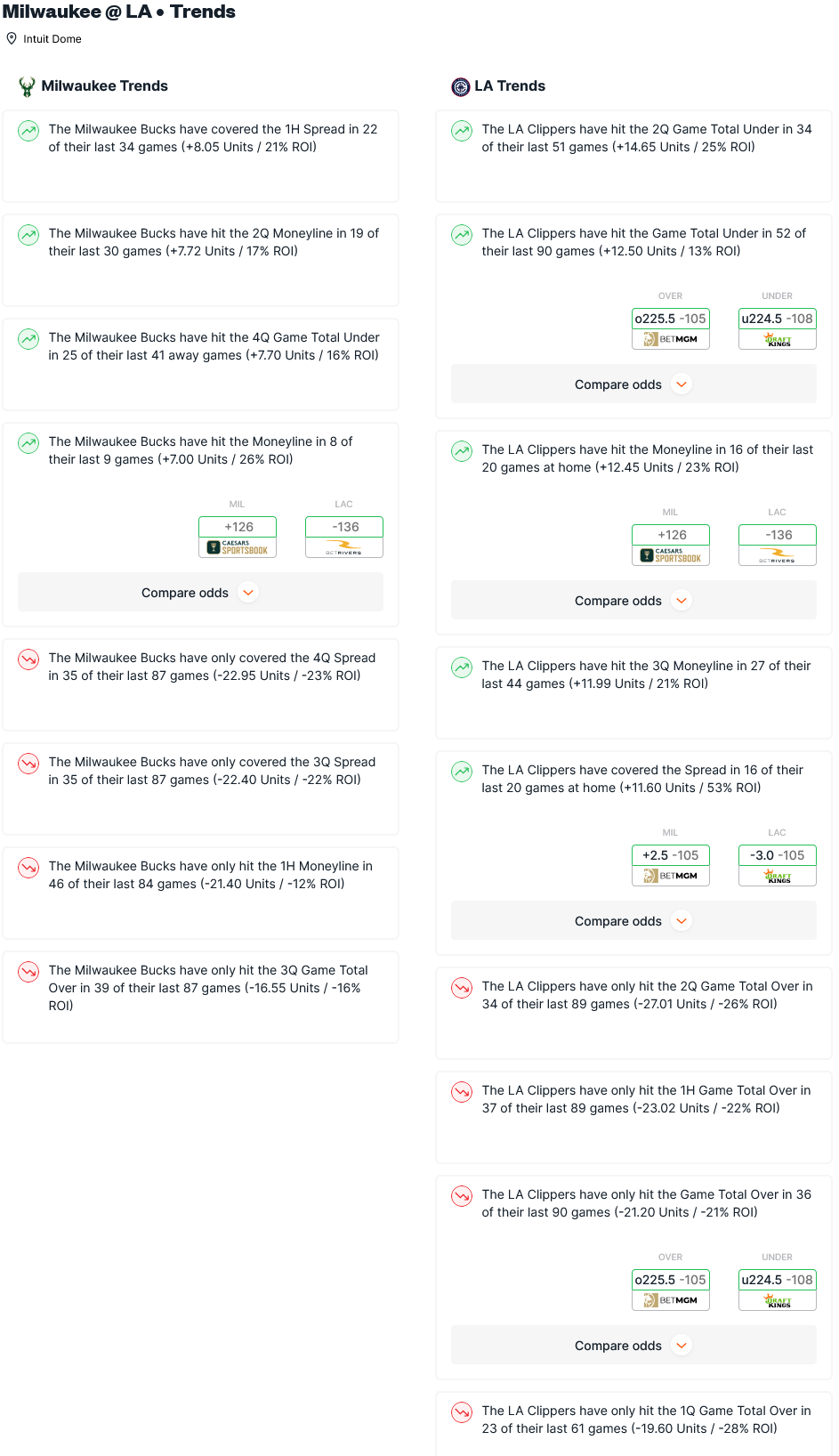Click red downtrend icon beside Bucks 4Q Spread trend
Screen dimensions: 839x1456
pyautogui.click(x=28, y=659)
